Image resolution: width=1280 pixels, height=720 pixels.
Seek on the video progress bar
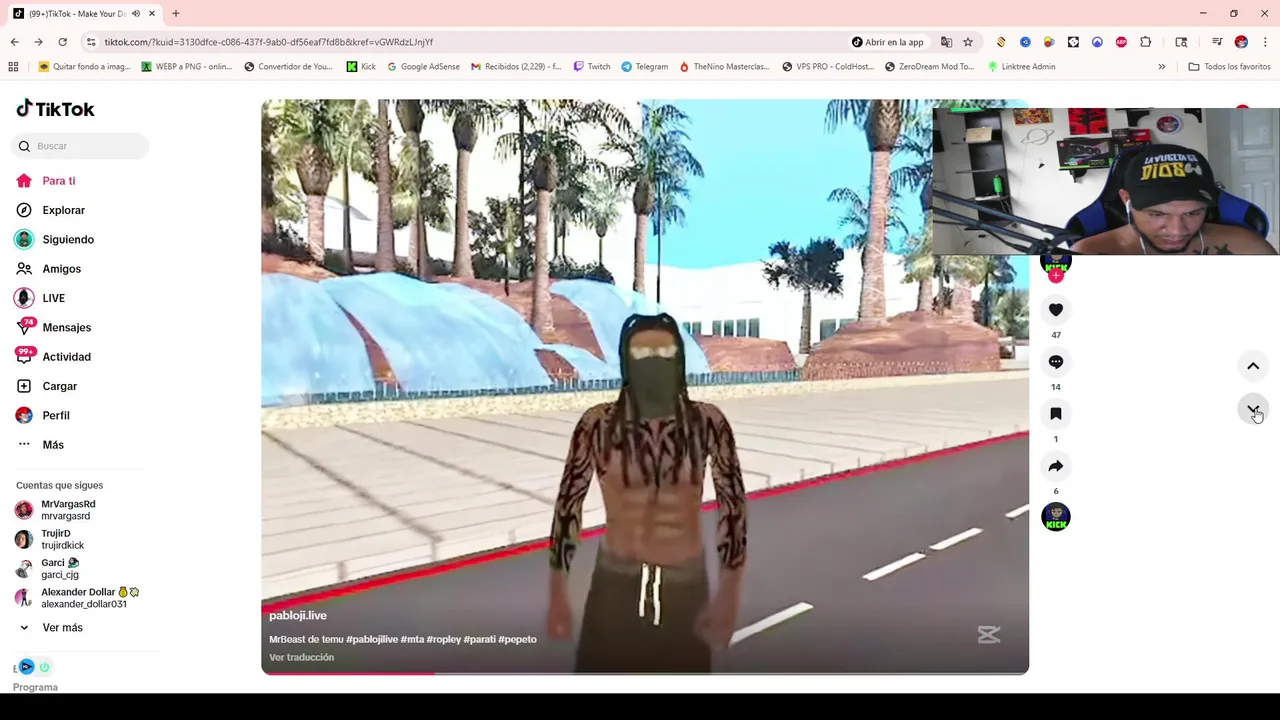(x=645, y=673)
